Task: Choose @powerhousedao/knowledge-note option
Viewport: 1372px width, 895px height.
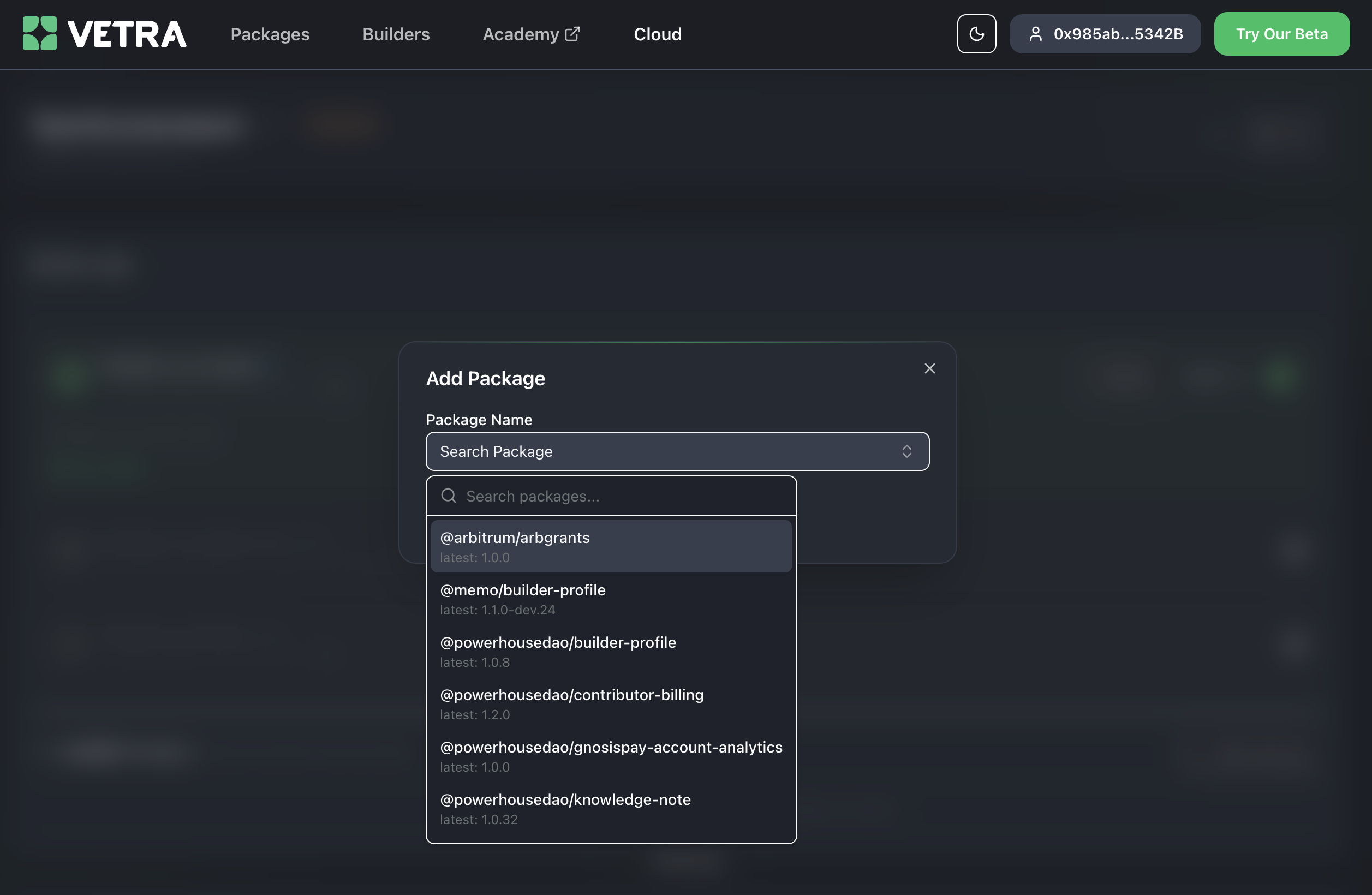Action: coord(611,809)
